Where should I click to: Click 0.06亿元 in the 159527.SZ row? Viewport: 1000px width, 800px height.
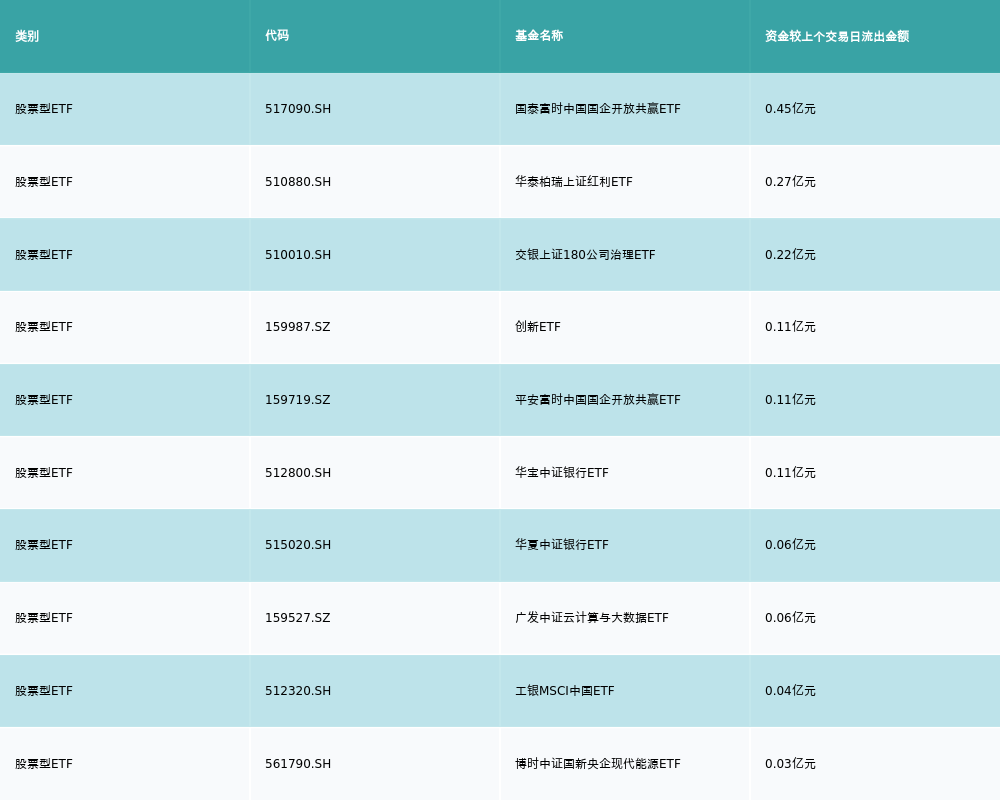click(x=790, y=618)
